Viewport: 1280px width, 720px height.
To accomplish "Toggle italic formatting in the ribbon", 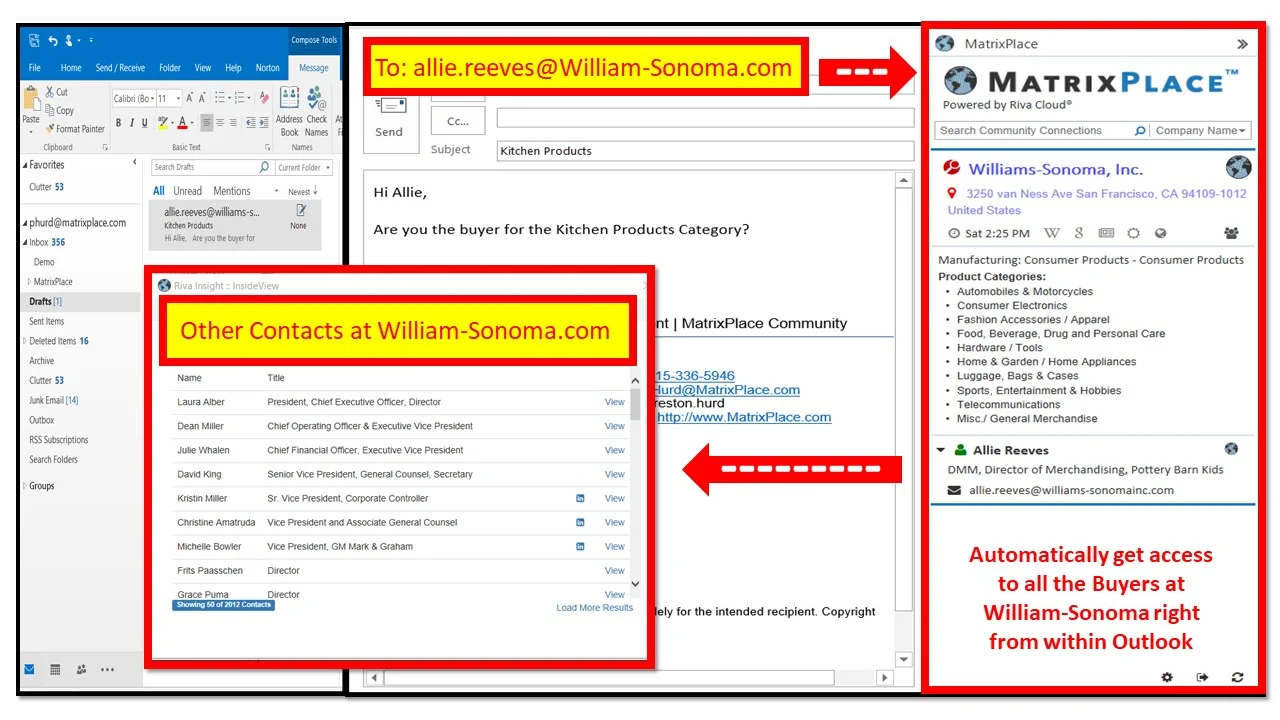I will coord(132,123).
